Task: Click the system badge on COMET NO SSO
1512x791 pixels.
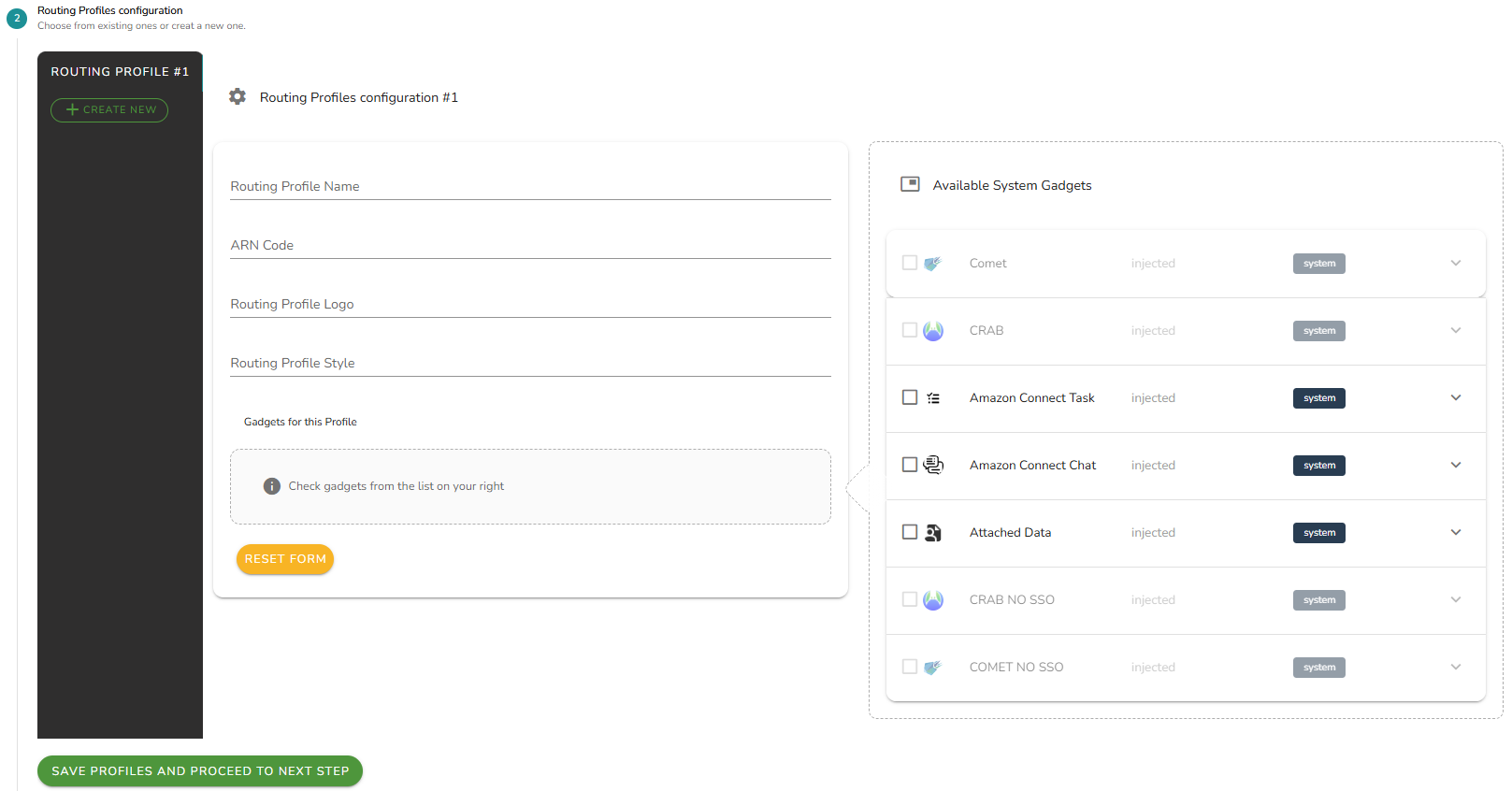Action: [1319, 668]
